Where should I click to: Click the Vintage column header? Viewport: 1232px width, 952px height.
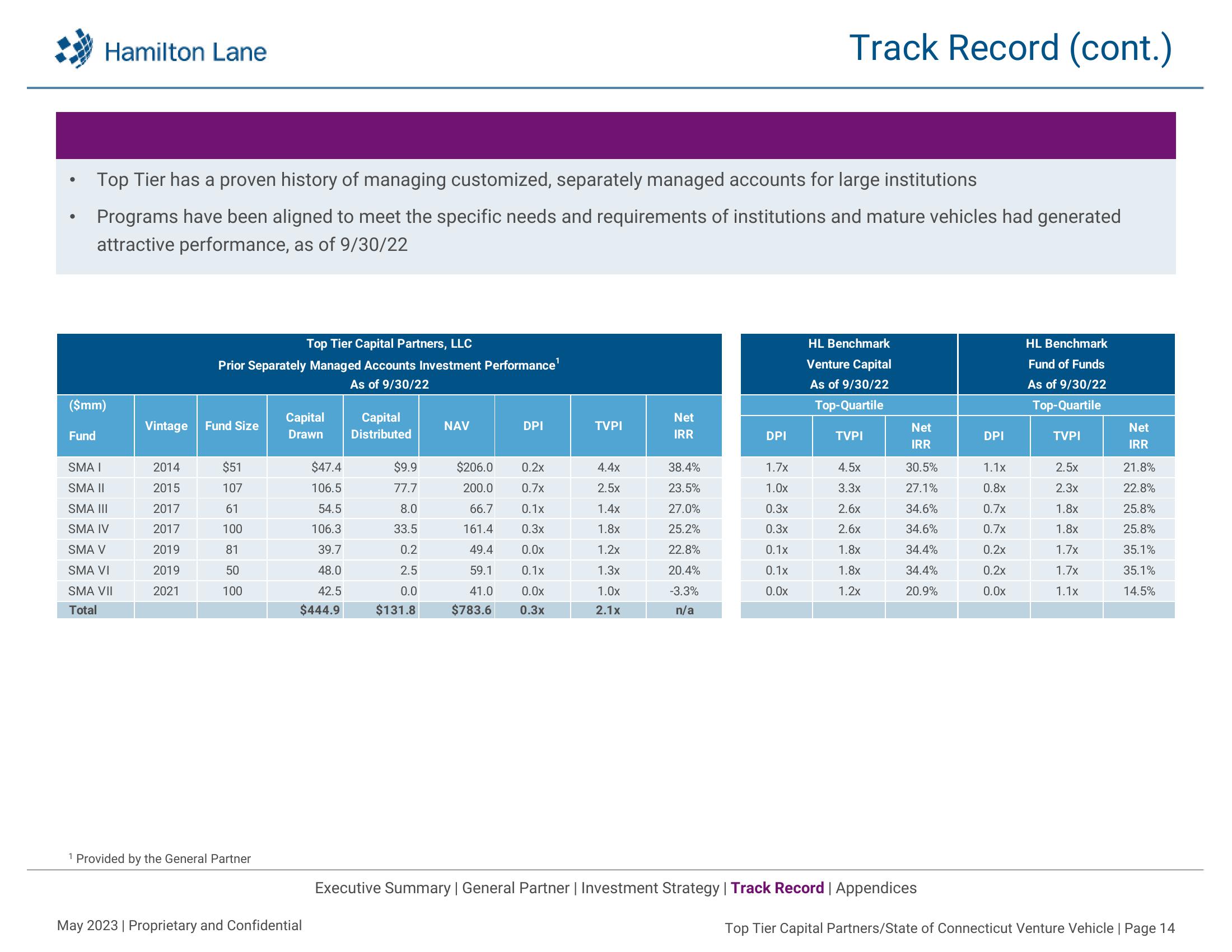coord(166,426)
